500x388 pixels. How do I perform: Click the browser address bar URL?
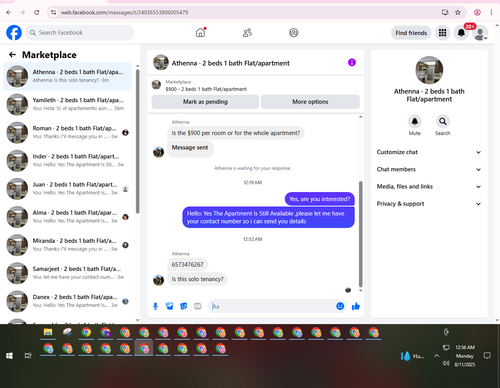(124, 12)
